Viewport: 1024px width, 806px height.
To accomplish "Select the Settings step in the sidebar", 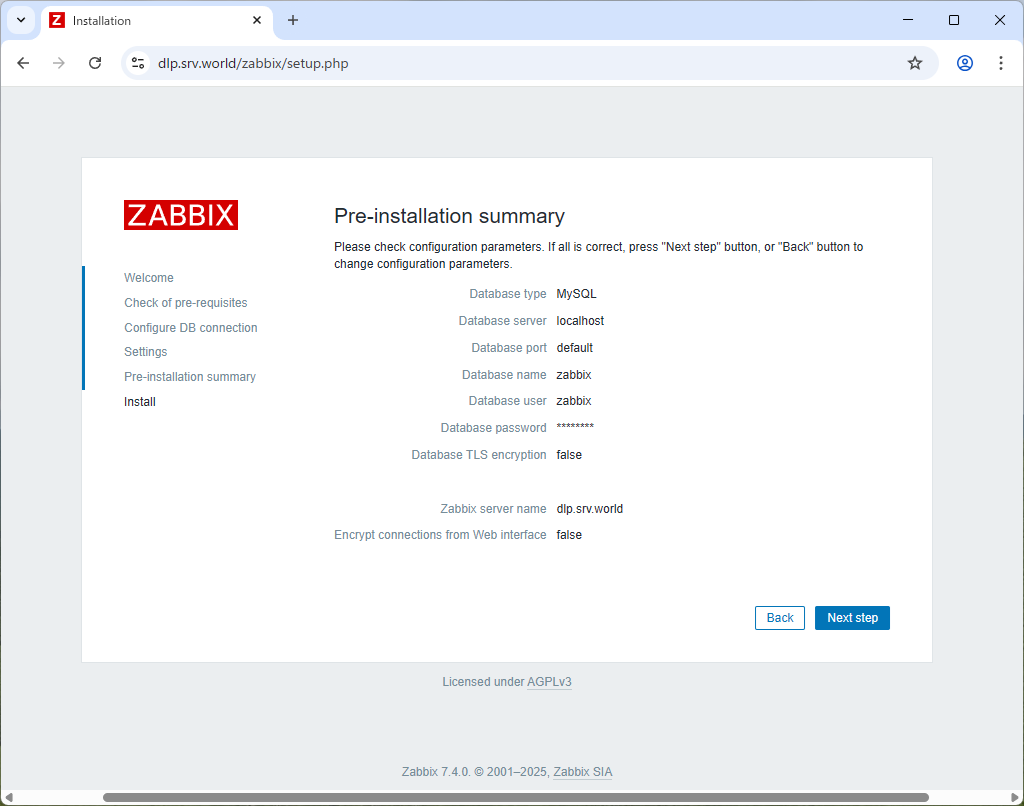I will coord(145,351).
